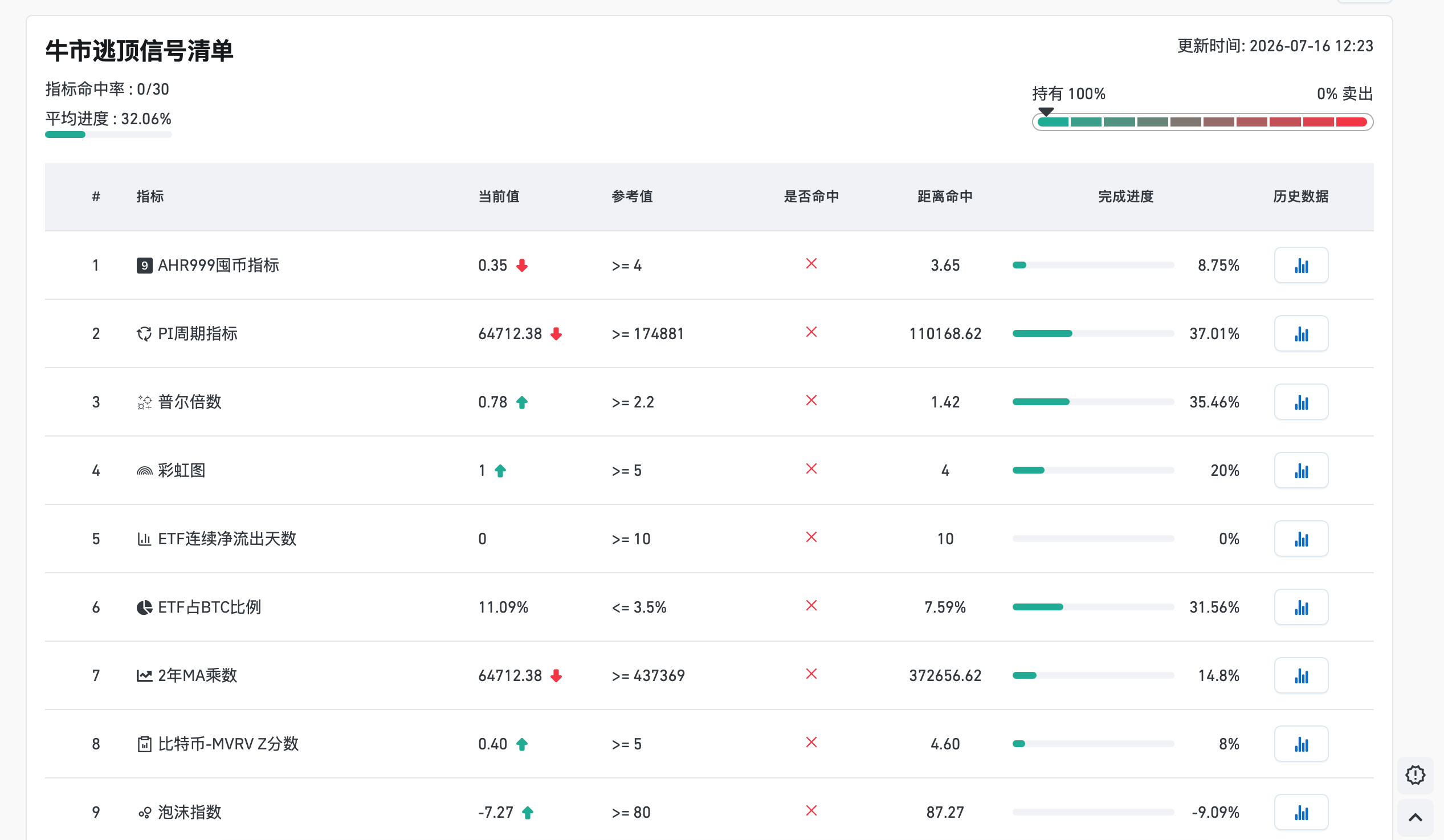Click the PI周期指标 cycle icon
1444x840 pixels.
(x=144, y=333)
